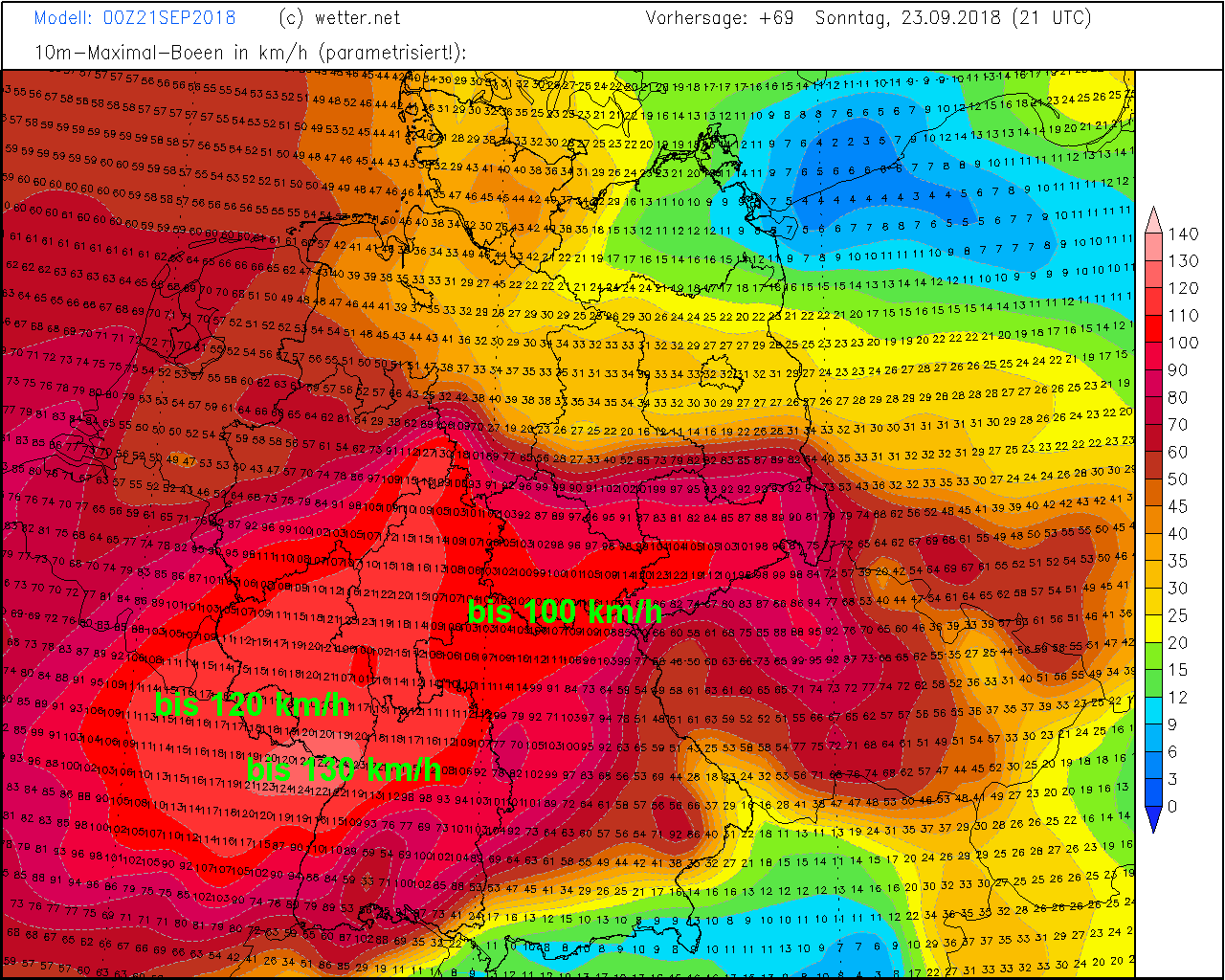Select the yellow legend band between 20 and 25
Screen dimensions: 1225x980
pos(1153,629)
